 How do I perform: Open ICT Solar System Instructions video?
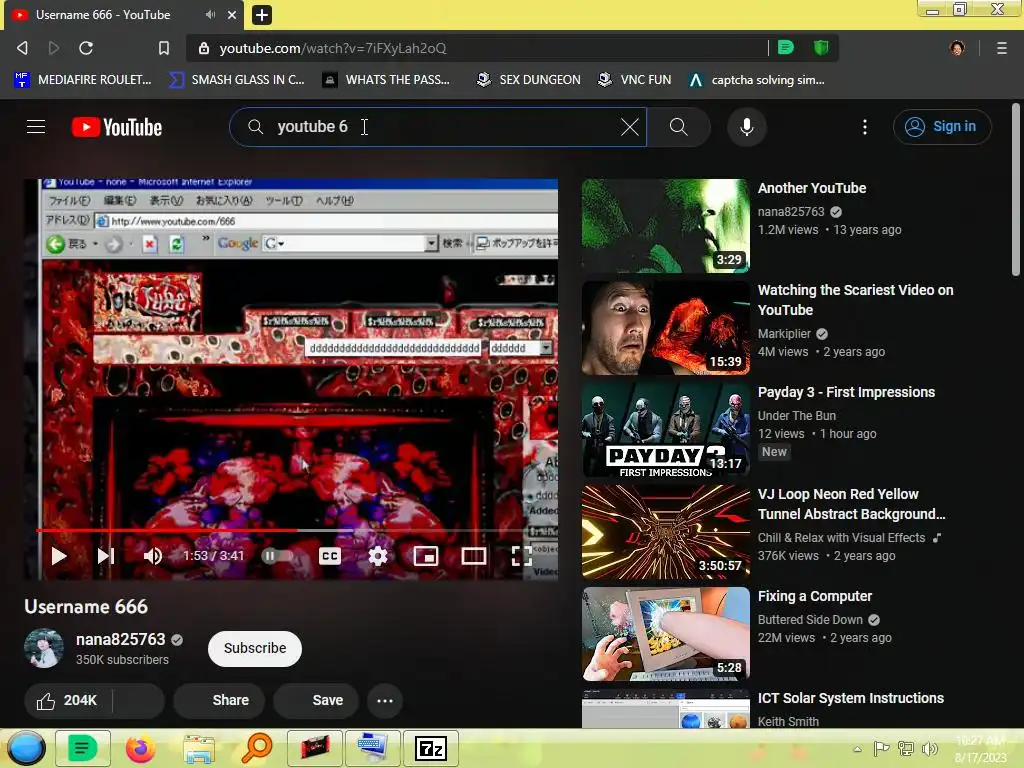pyautogui.click(x=850, y=698)
